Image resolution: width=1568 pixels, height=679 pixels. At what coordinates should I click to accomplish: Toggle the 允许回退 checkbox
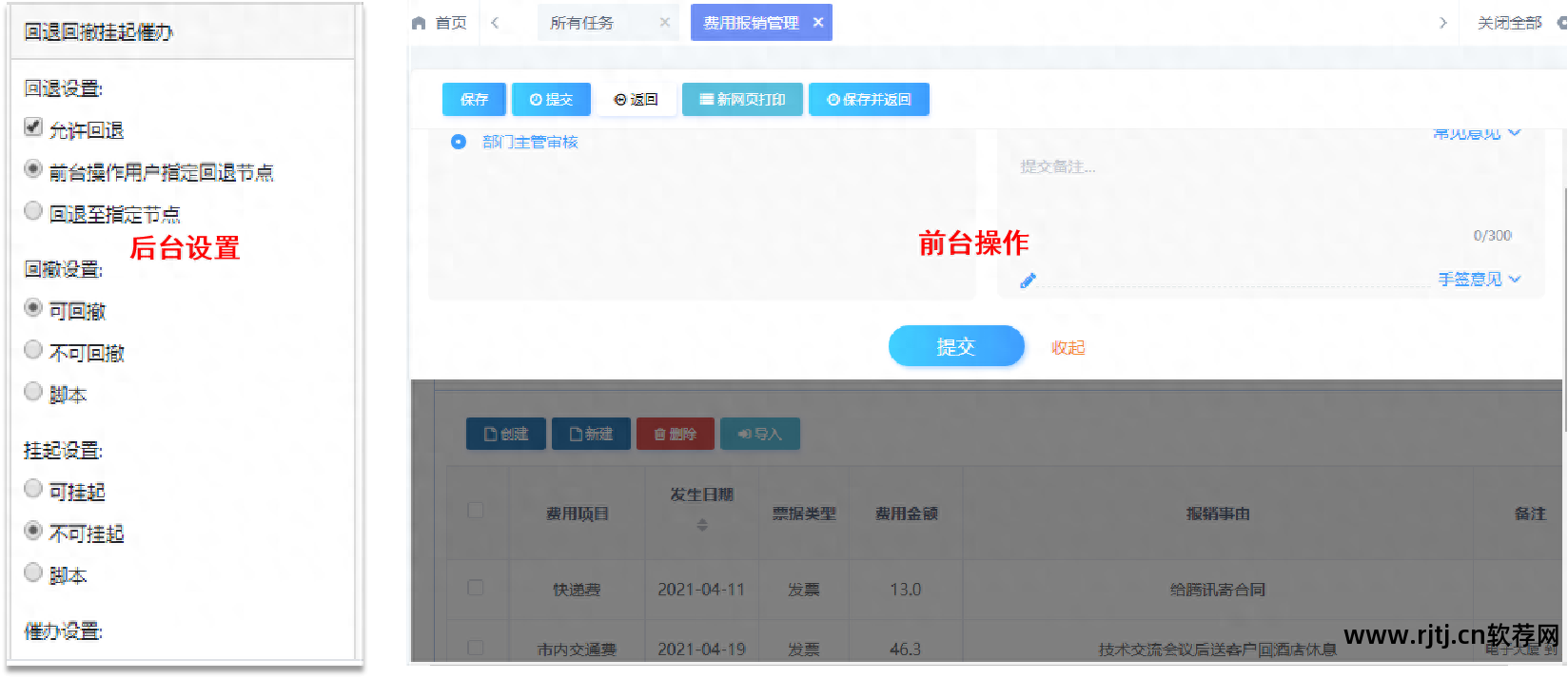[x=33, y=126]
